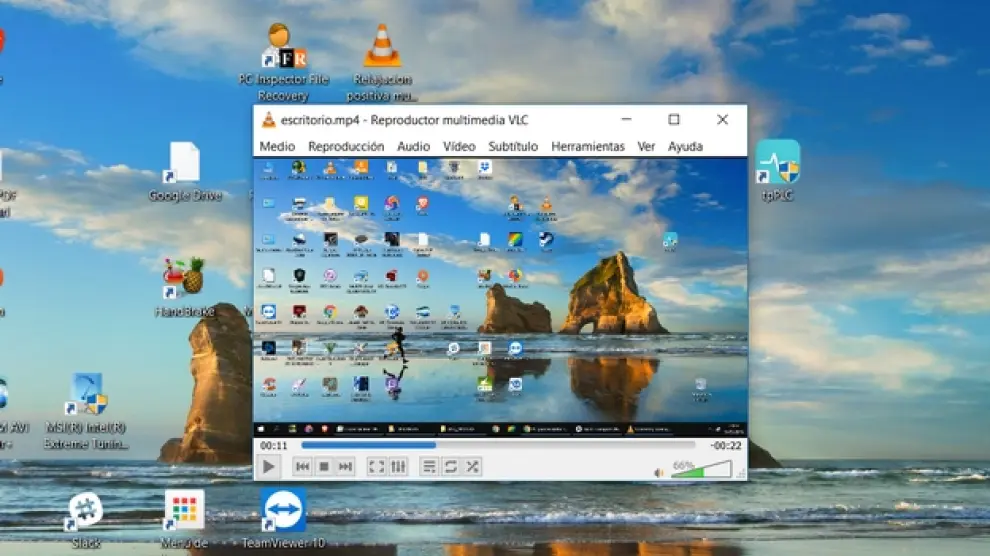Stop the video playback
The height and width of the screenshot is (556, 990).
click(x=323, y=467)
